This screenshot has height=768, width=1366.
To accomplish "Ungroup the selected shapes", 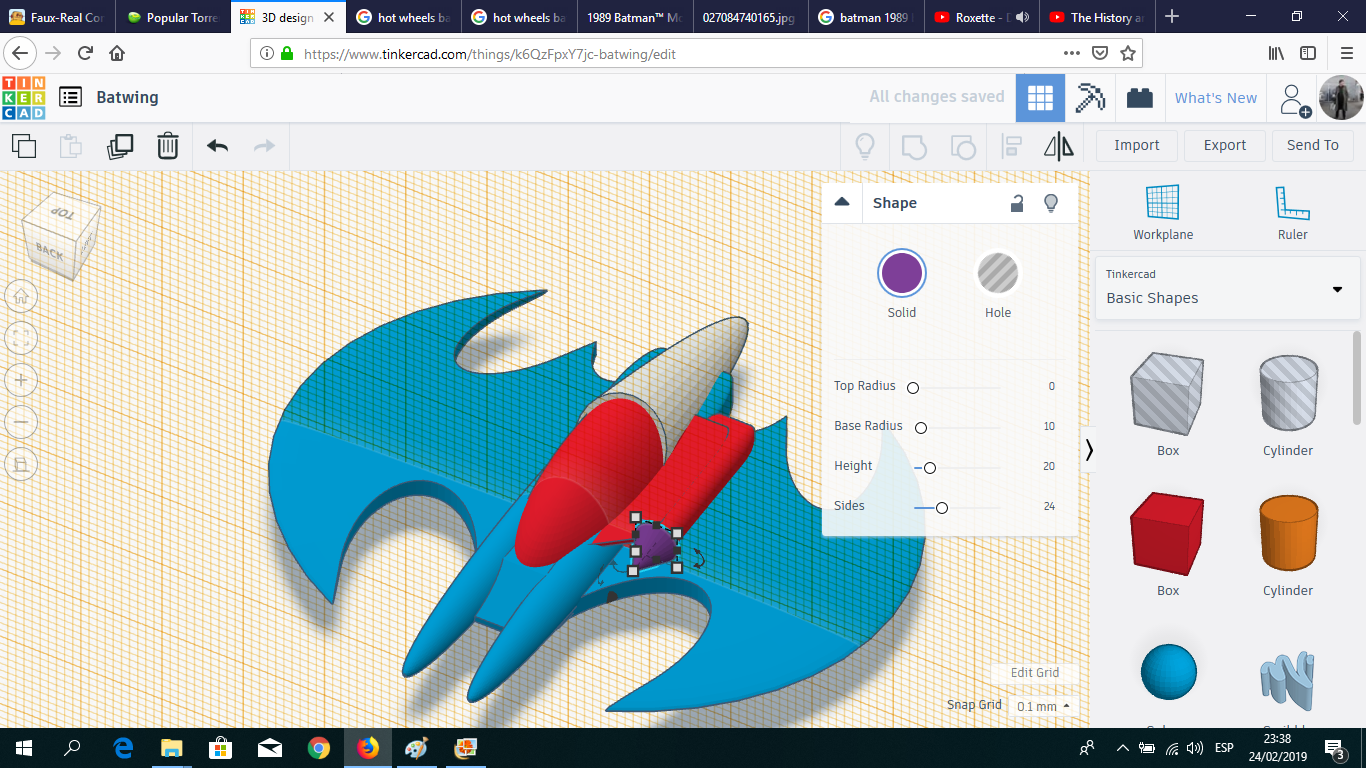I will point(962,146).
